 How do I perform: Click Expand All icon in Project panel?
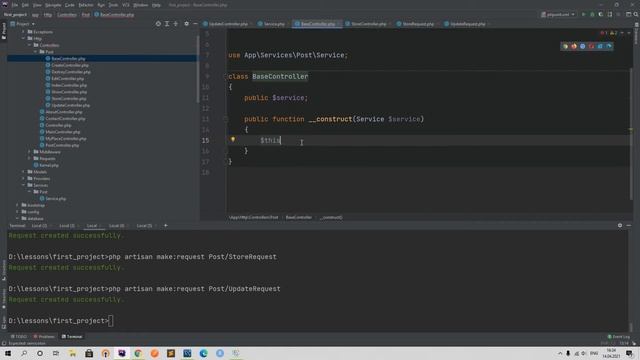point(167,24)
